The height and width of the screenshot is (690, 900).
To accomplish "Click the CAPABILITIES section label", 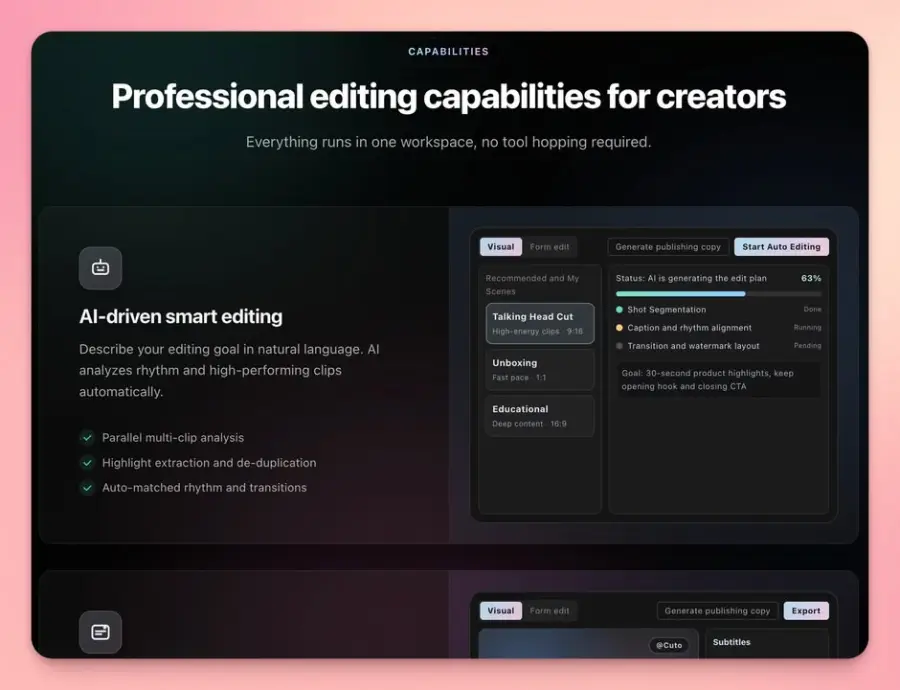I will click(448, 52).
